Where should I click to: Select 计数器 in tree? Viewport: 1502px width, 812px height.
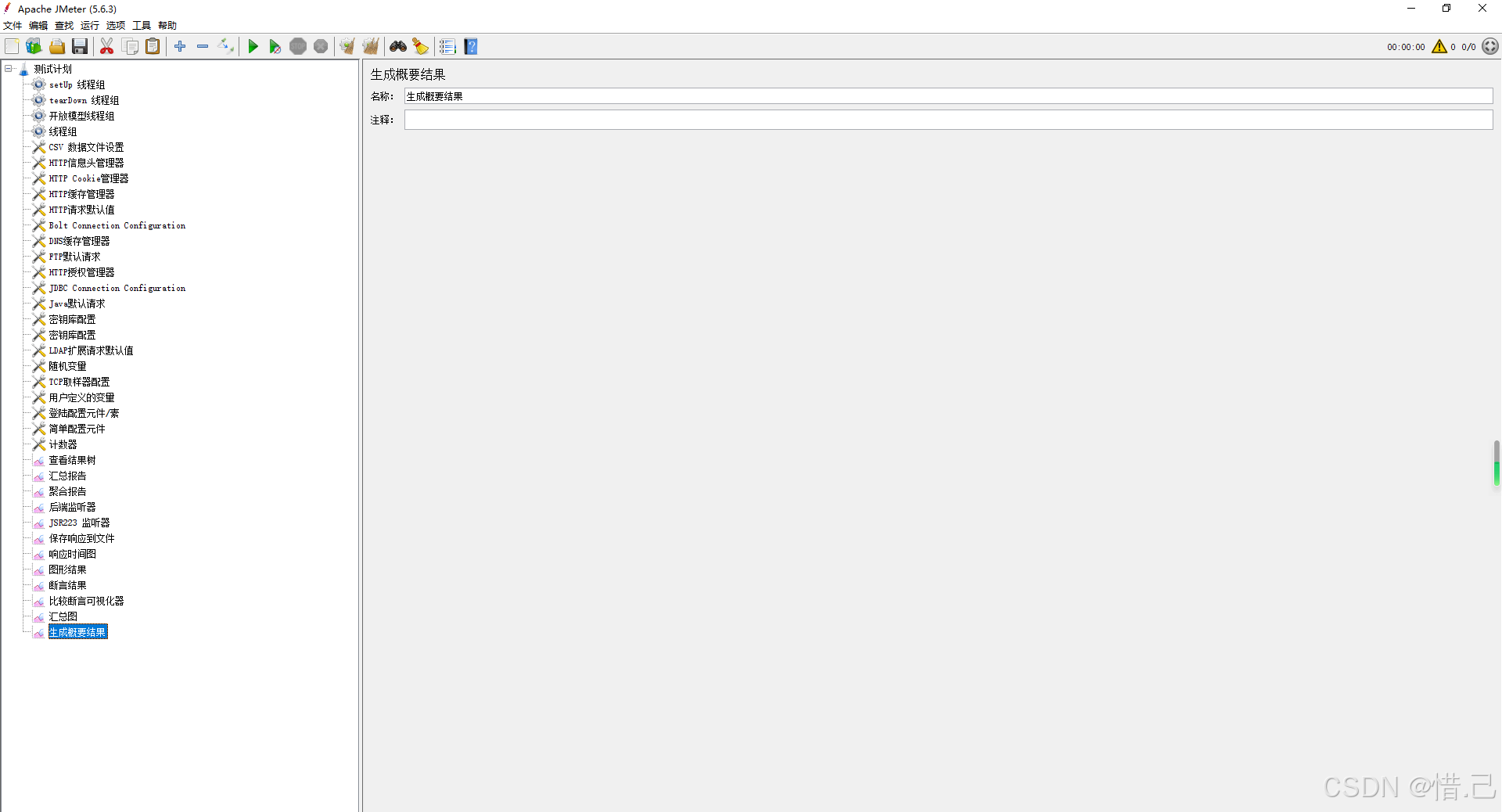(63, 444)
